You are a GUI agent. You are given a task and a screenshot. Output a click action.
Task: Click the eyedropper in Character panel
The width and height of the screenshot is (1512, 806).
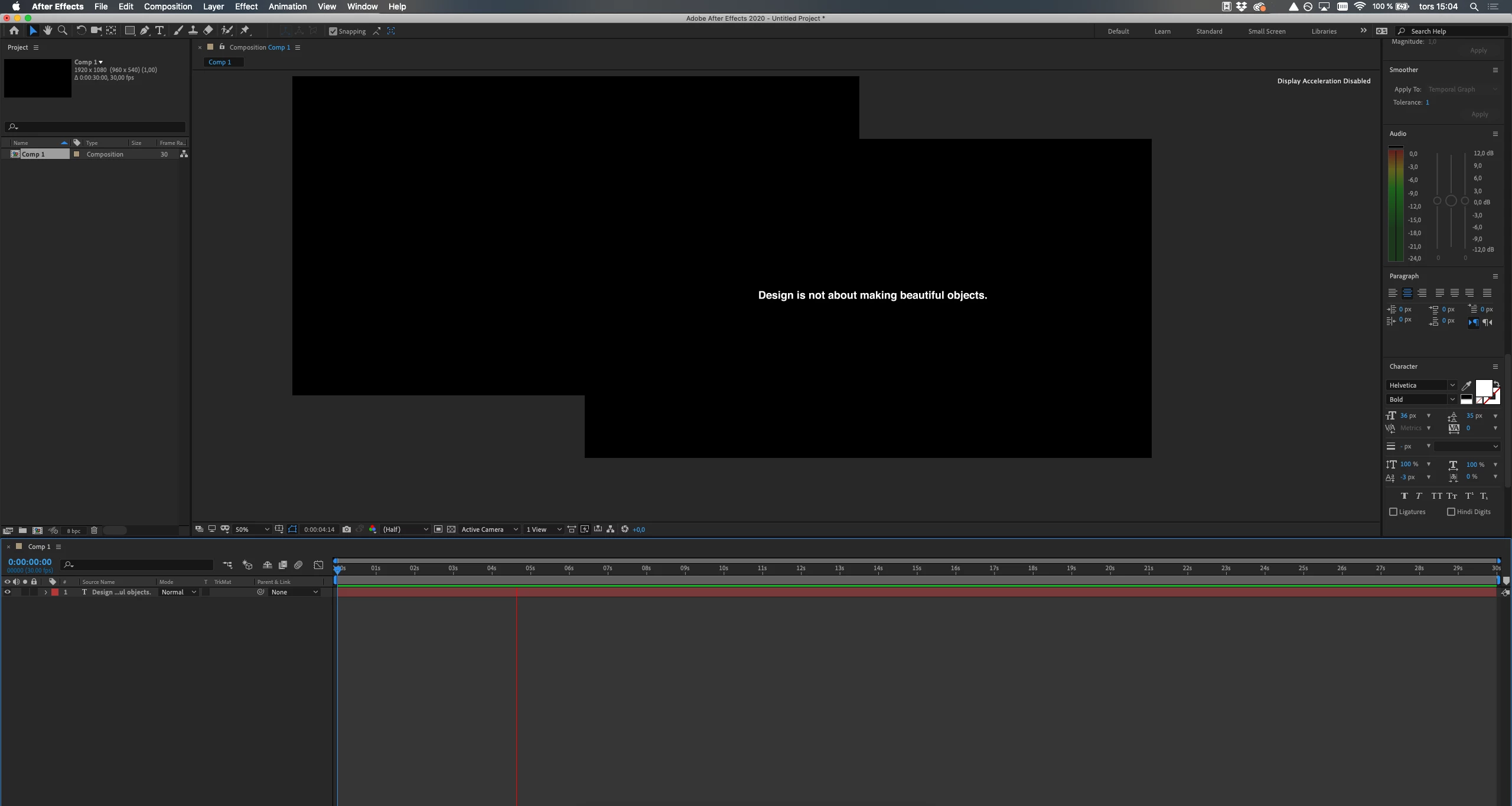pos(1466,386)
